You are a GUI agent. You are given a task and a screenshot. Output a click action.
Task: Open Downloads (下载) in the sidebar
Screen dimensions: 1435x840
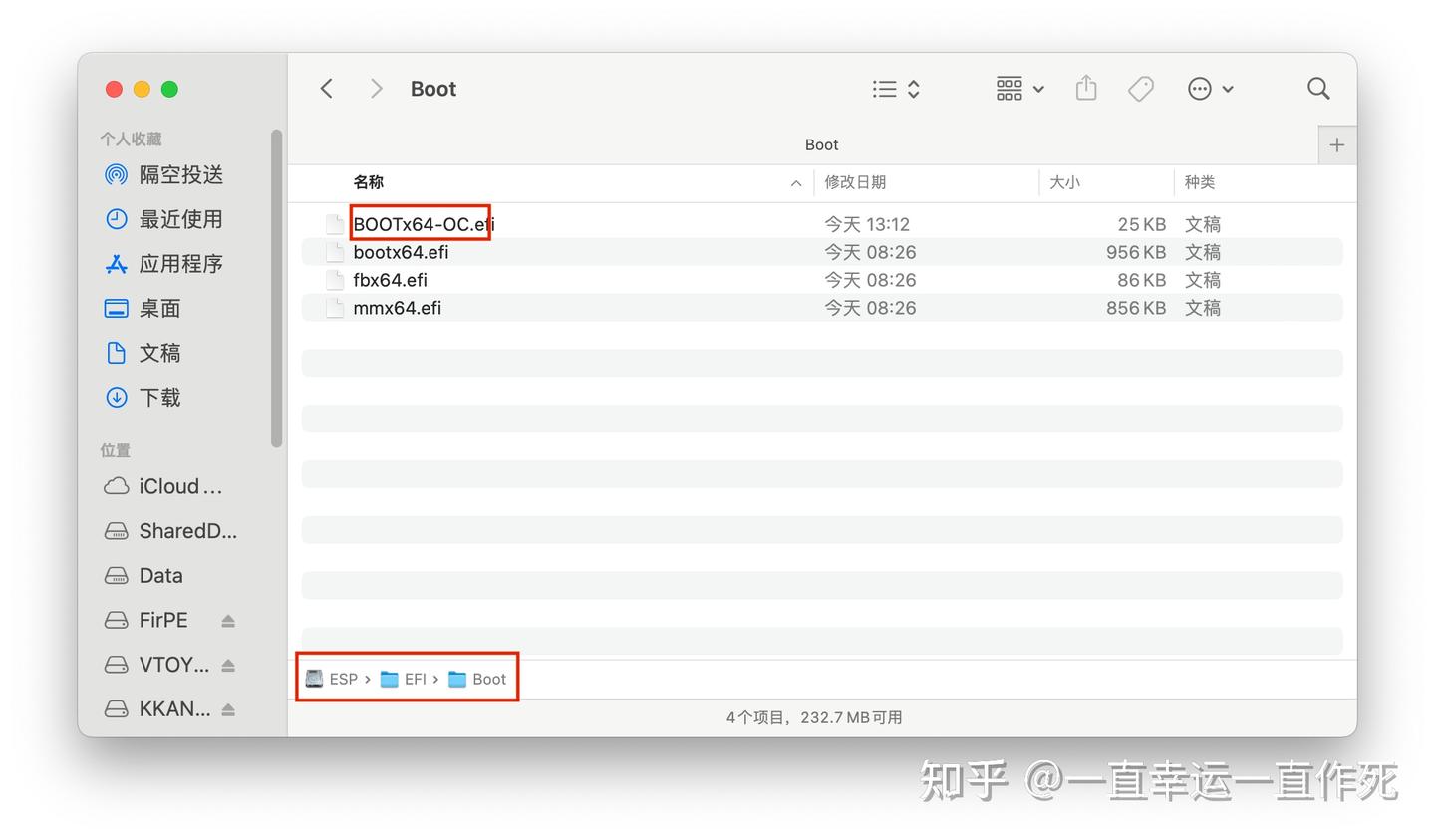(159, 397)
